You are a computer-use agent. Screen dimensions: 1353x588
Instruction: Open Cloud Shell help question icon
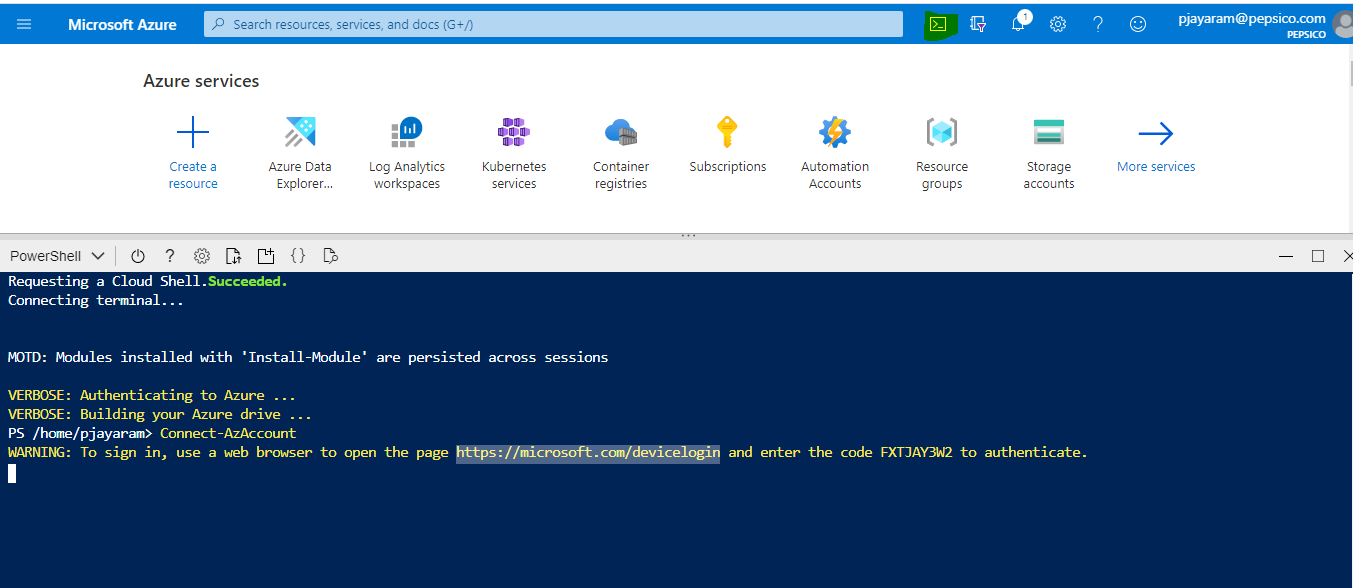click(170, 256)
